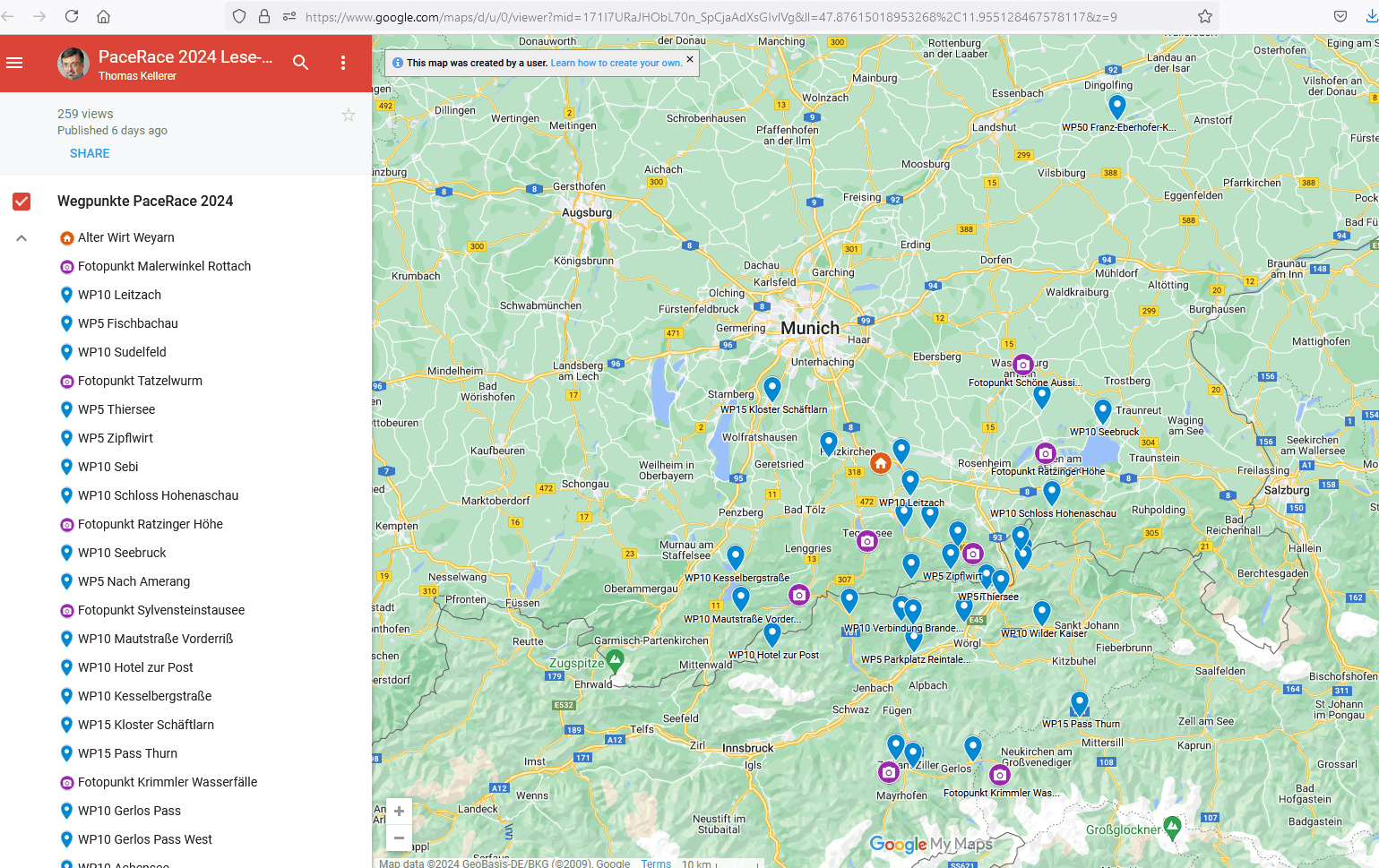Viewport: 1379px width, 868px height.
Task: Open 'Learn how to create your own' link
Action: [616, 64]
